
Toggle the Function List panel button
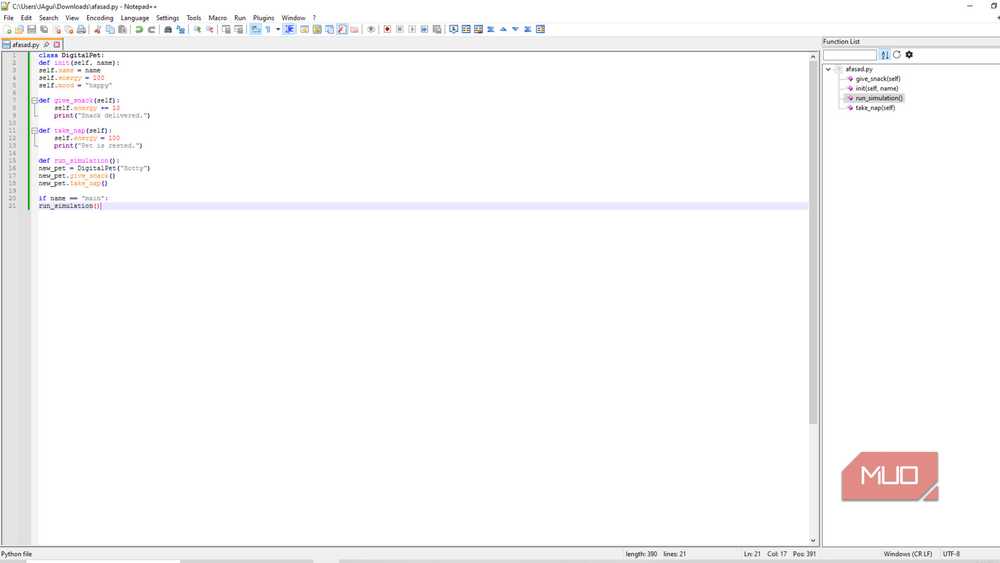pos(342,29)
